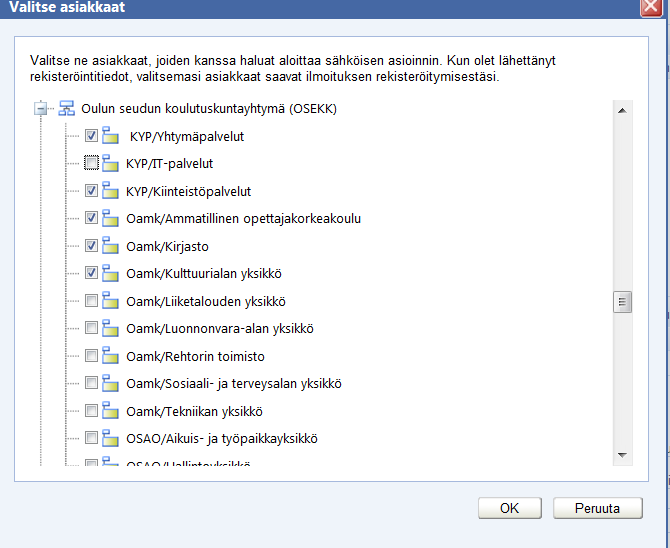The height and width of the screenshot is (548, 670).
Task: Select the KYP/IT-palvelut label
Action: pos(169,164)
